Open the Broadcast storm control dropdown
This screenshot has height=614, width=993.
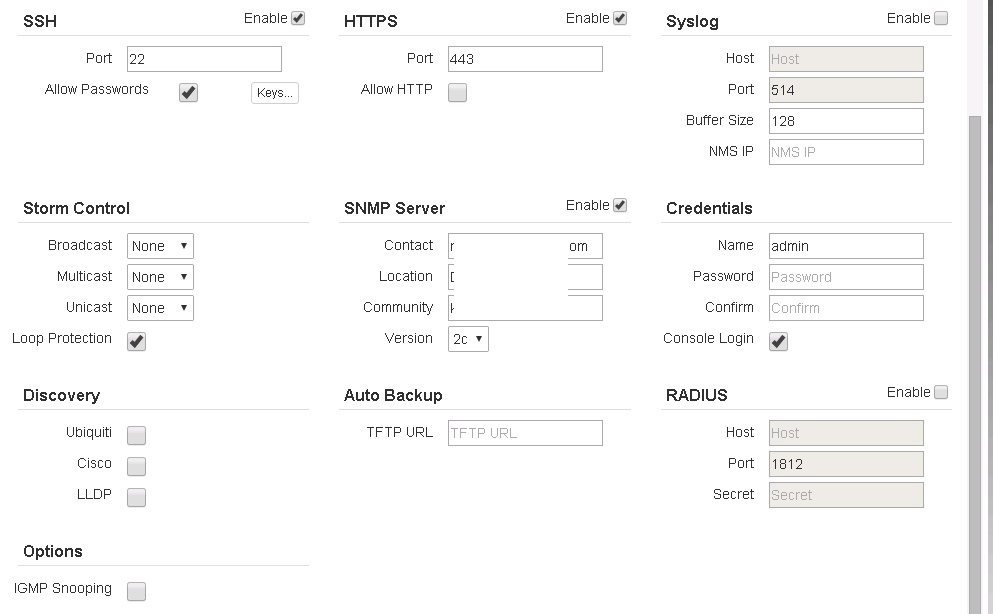[160, 246]
